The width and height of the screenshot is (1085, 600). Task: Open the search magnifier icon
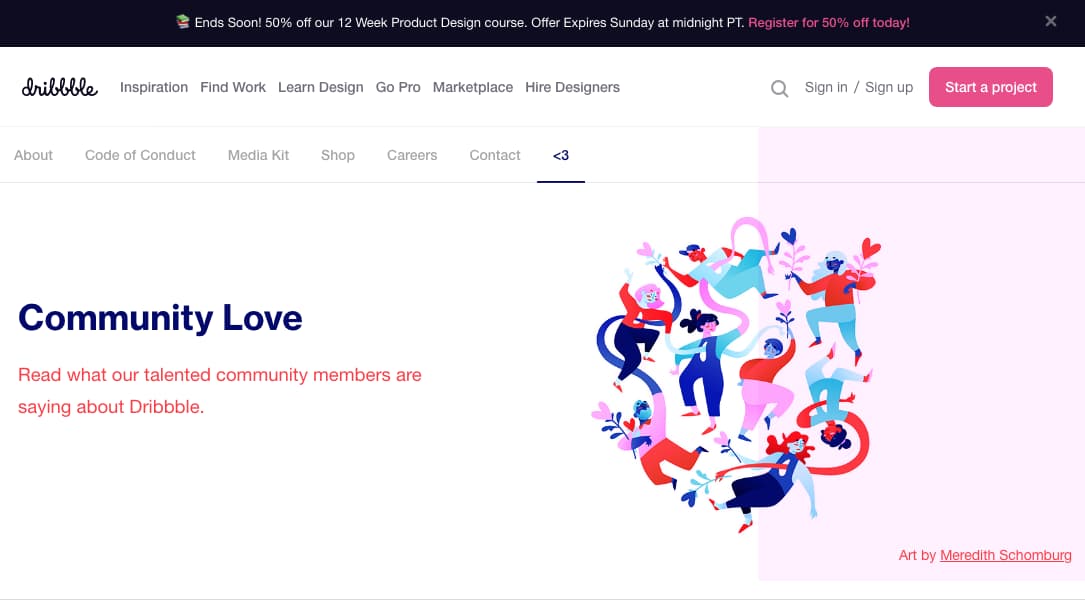tap(779, 88)
